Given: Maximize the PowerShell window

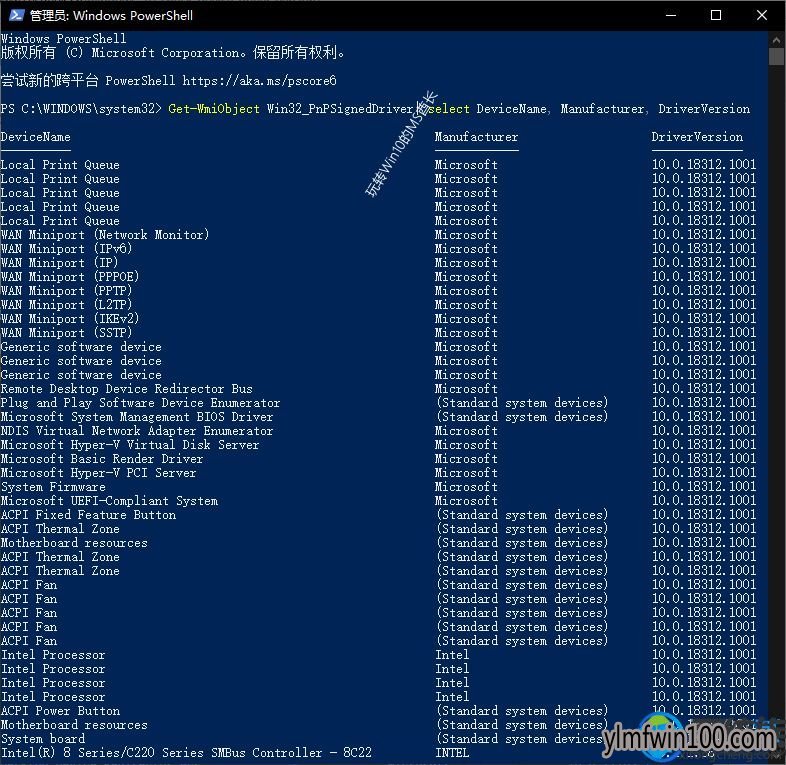Looking at the screenshot, I should [716, 15].
